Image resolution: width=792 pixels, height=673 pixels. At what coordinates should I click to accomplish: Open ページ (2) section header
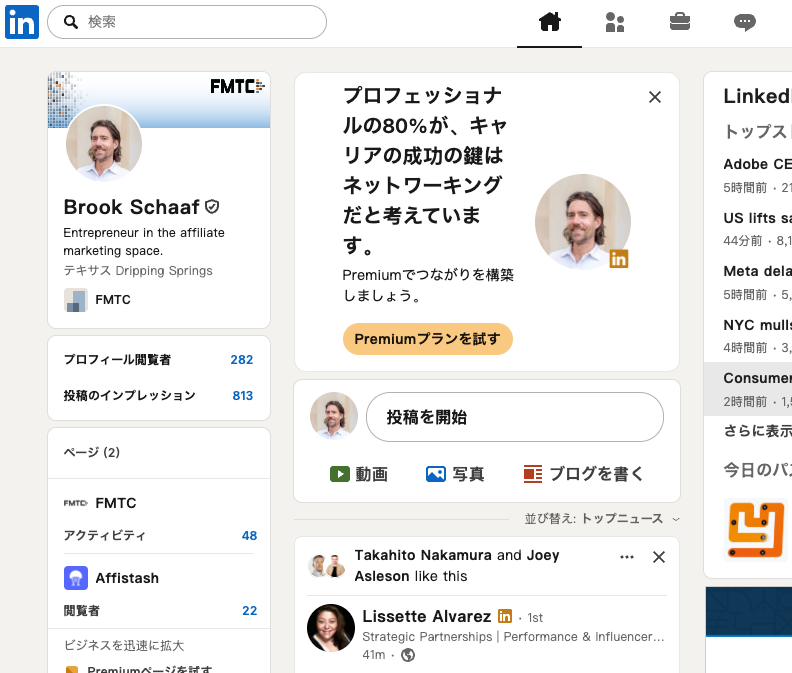(91, 452)
